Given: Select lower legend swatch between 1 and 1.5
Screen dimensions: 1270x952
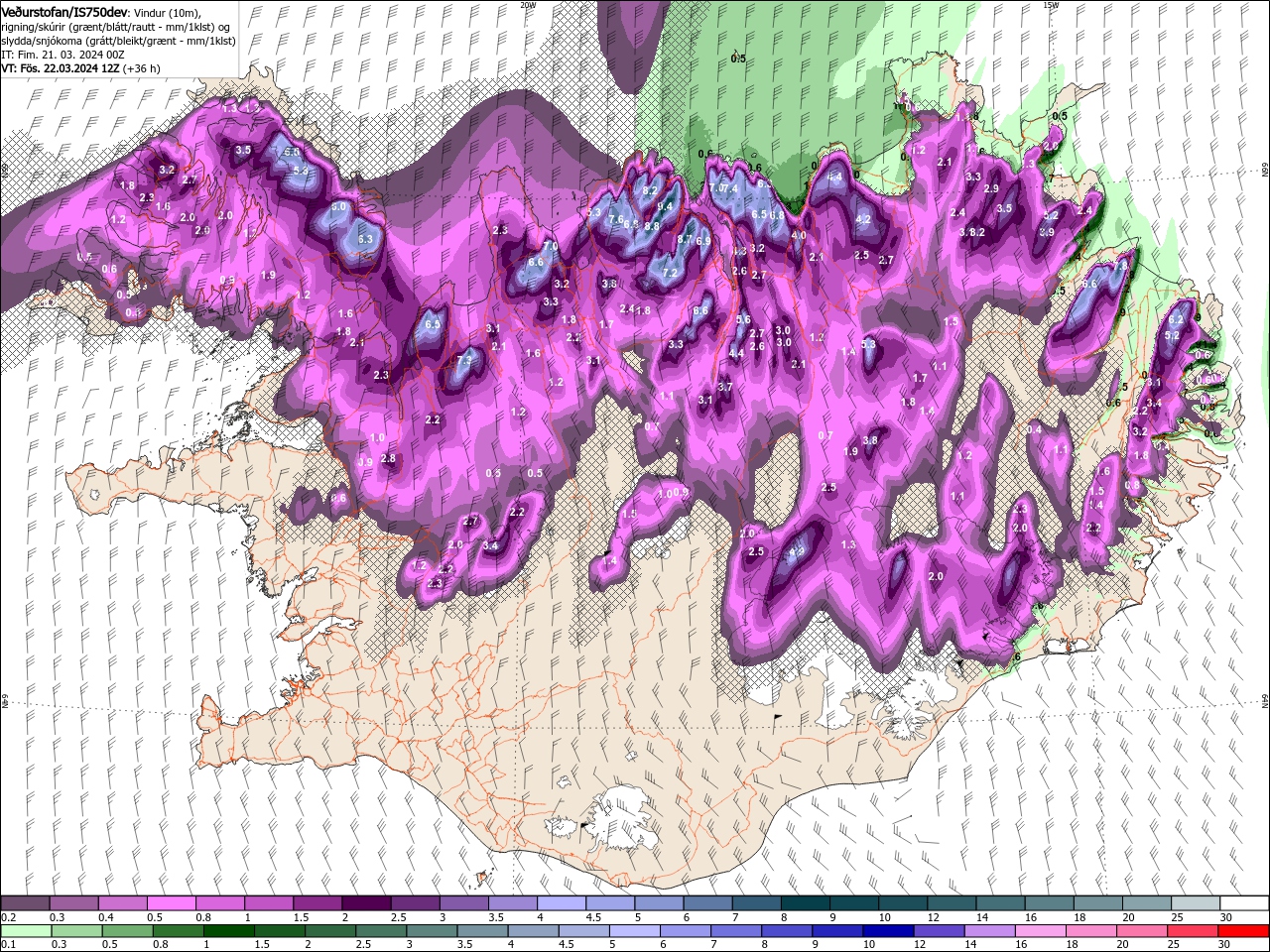Looking at the screenshot, I should 228,931.
